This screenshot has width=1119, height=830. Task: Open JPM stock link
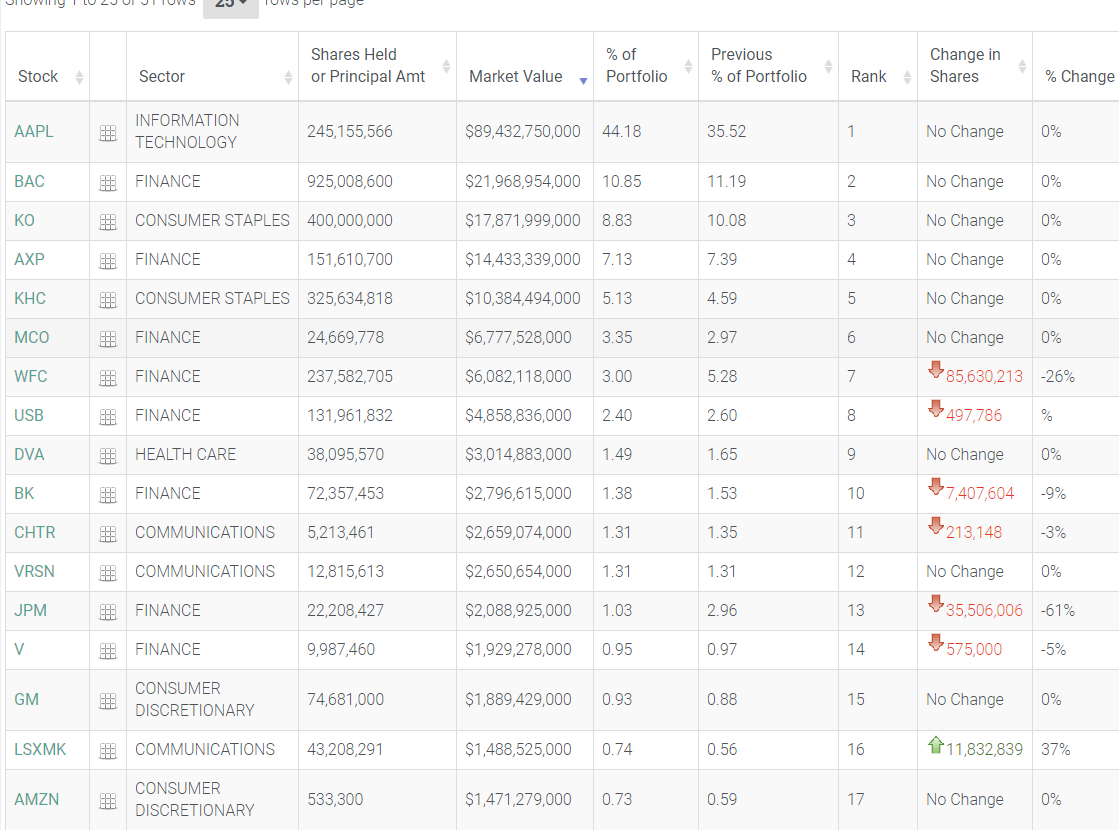click(31, 610)
